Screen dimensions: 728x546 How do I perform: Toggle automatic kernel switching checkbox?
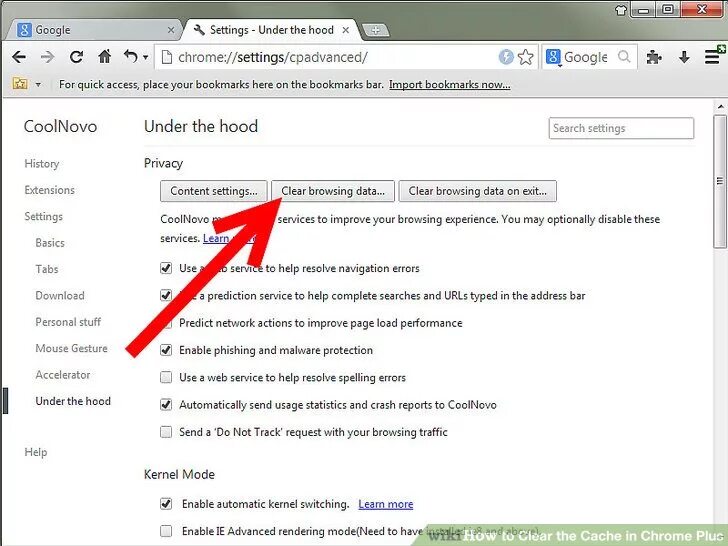click(x=166, y=504)
